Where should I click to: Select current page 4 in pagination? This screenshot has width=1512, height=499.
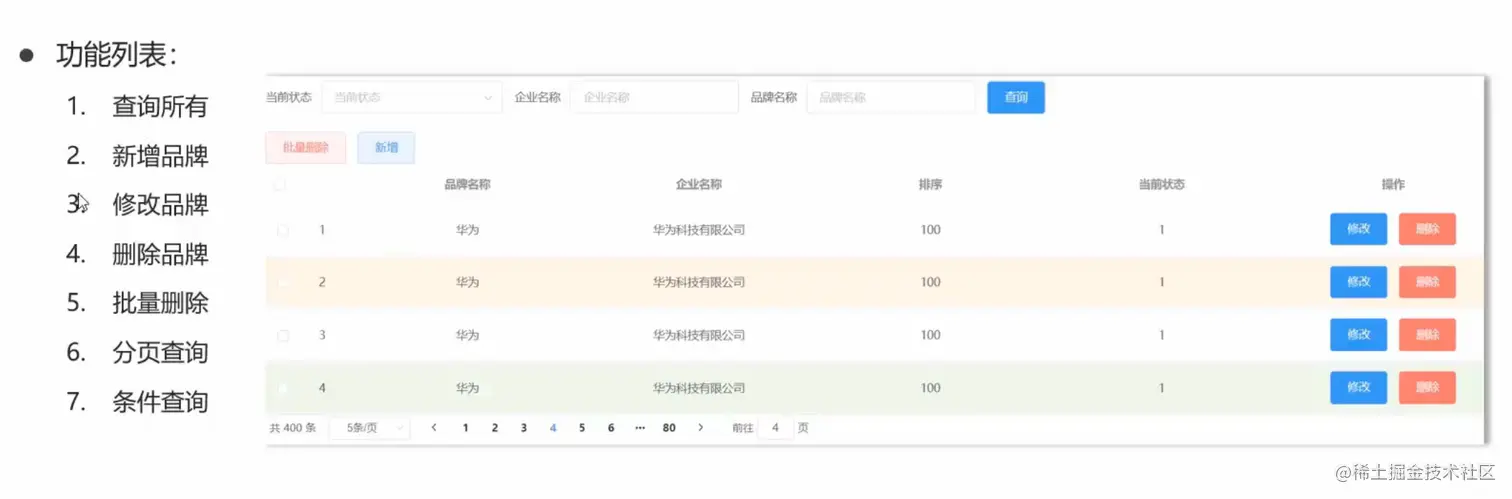(x=553, y=428)
